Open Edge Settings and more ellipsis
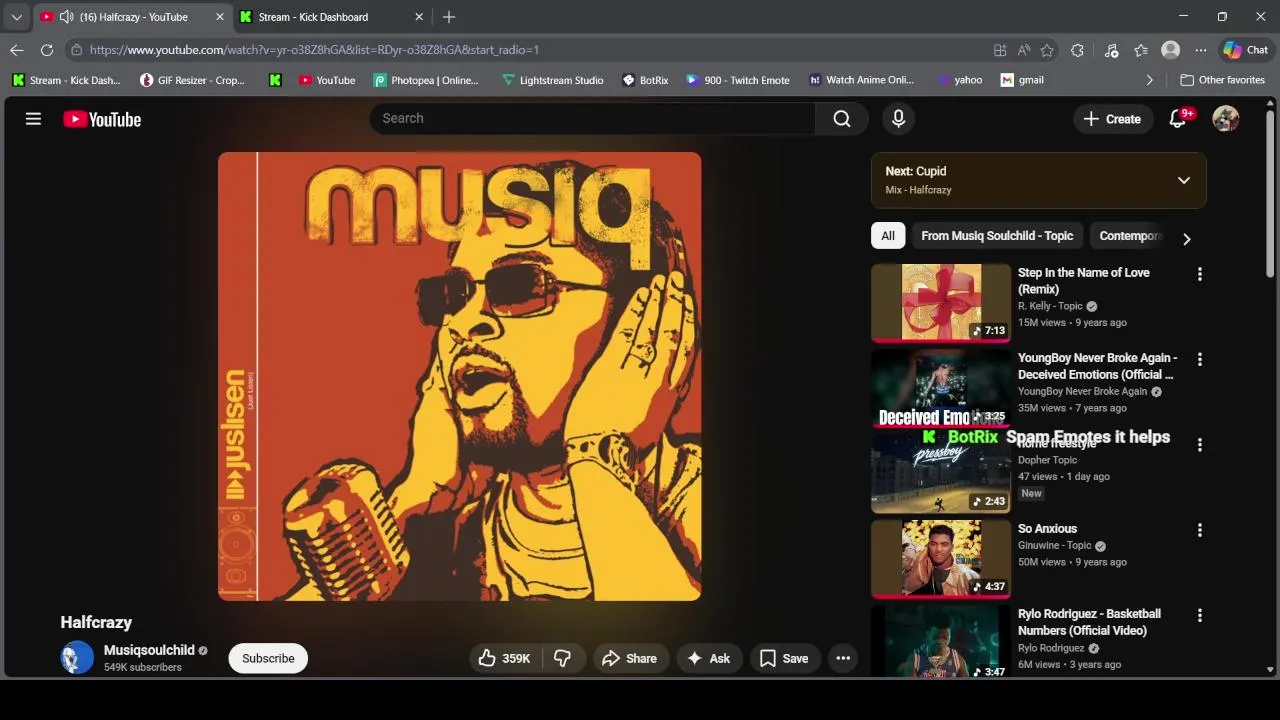Screen dimensions: 1280x720 pos(1201,50)
